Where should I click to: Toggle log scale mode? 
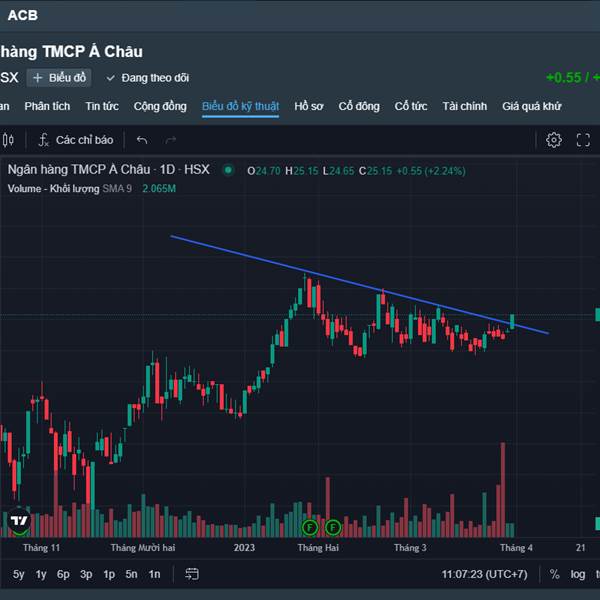(x=577, y=574)
